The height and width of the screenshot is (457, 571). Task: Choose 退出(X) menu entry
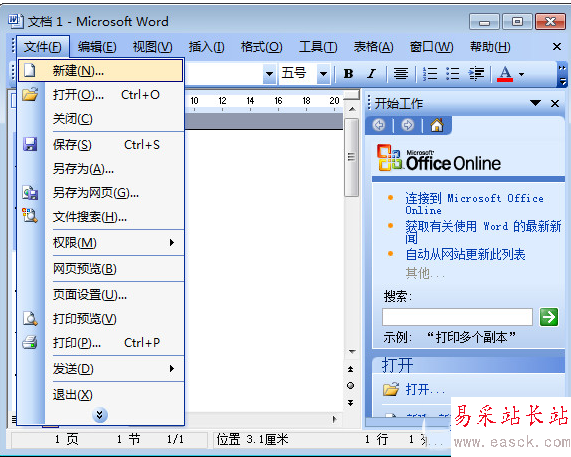click(100, 395)
